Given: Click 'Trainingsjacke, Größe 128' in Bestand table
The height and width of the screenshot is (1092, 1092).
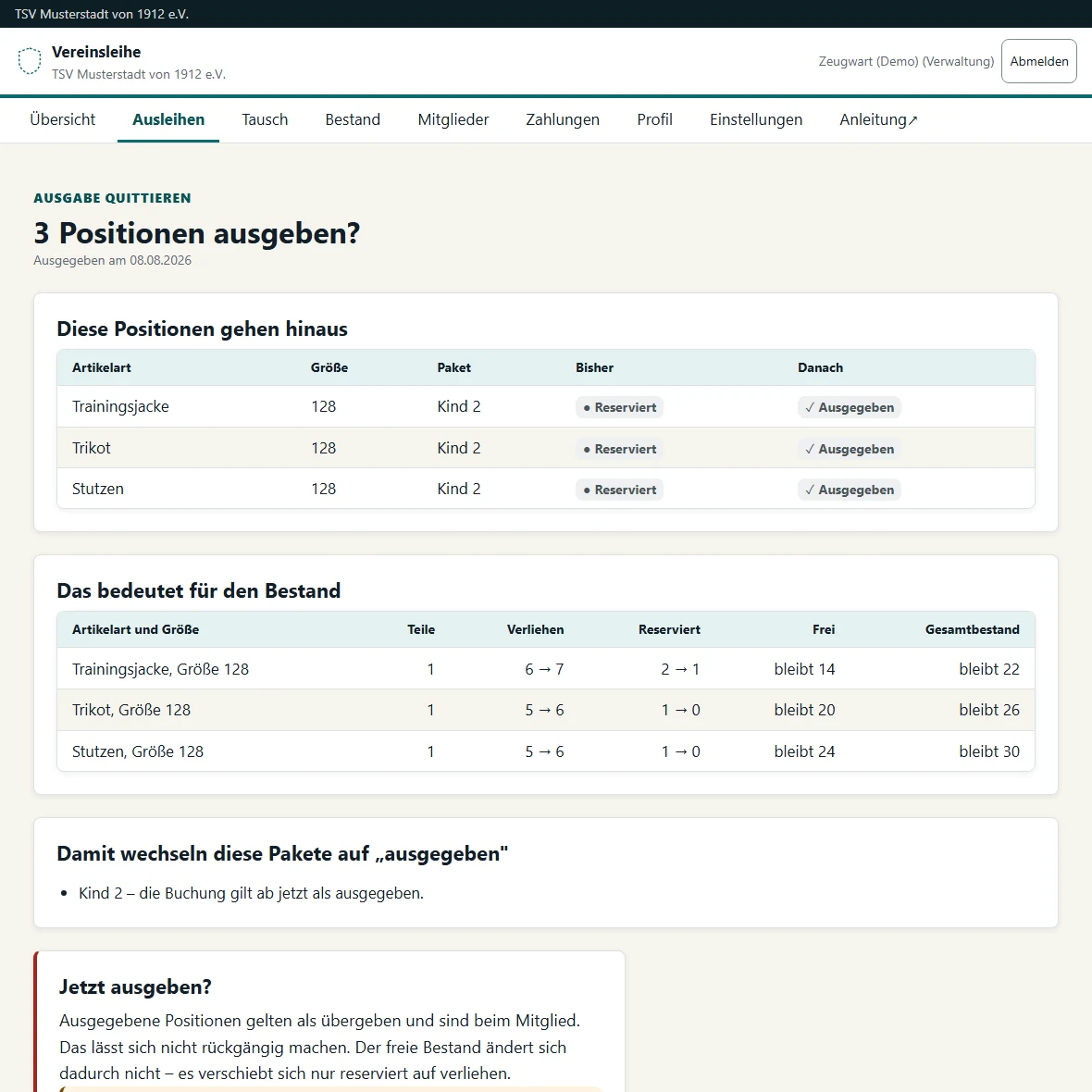Looking at the screenshot, I should (160, 669).
